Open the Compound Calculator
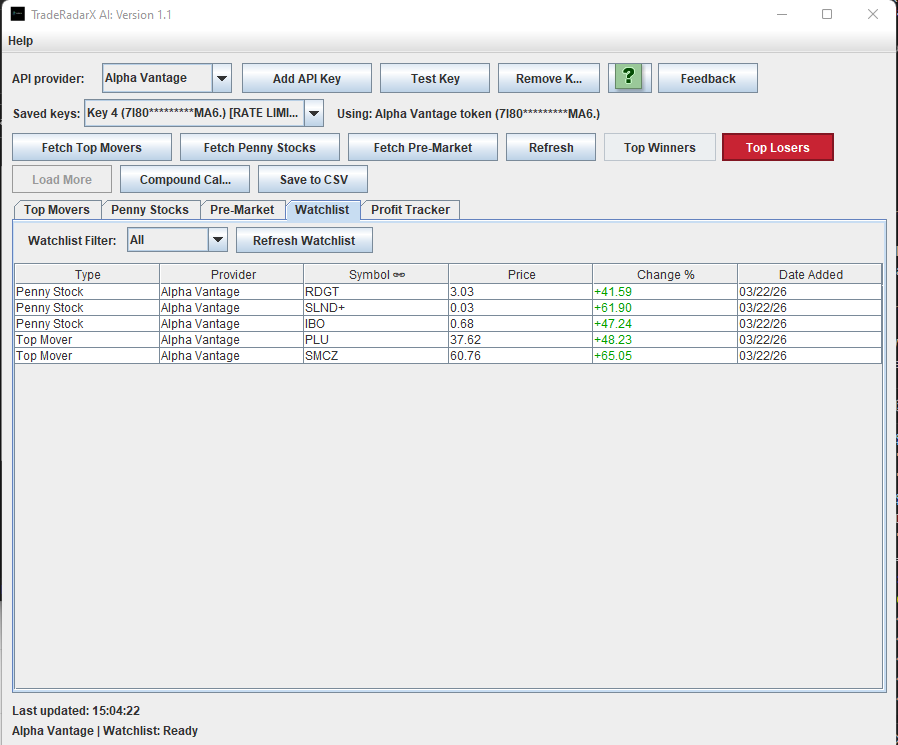Screen dimensions: 898x745 point(184,180)
